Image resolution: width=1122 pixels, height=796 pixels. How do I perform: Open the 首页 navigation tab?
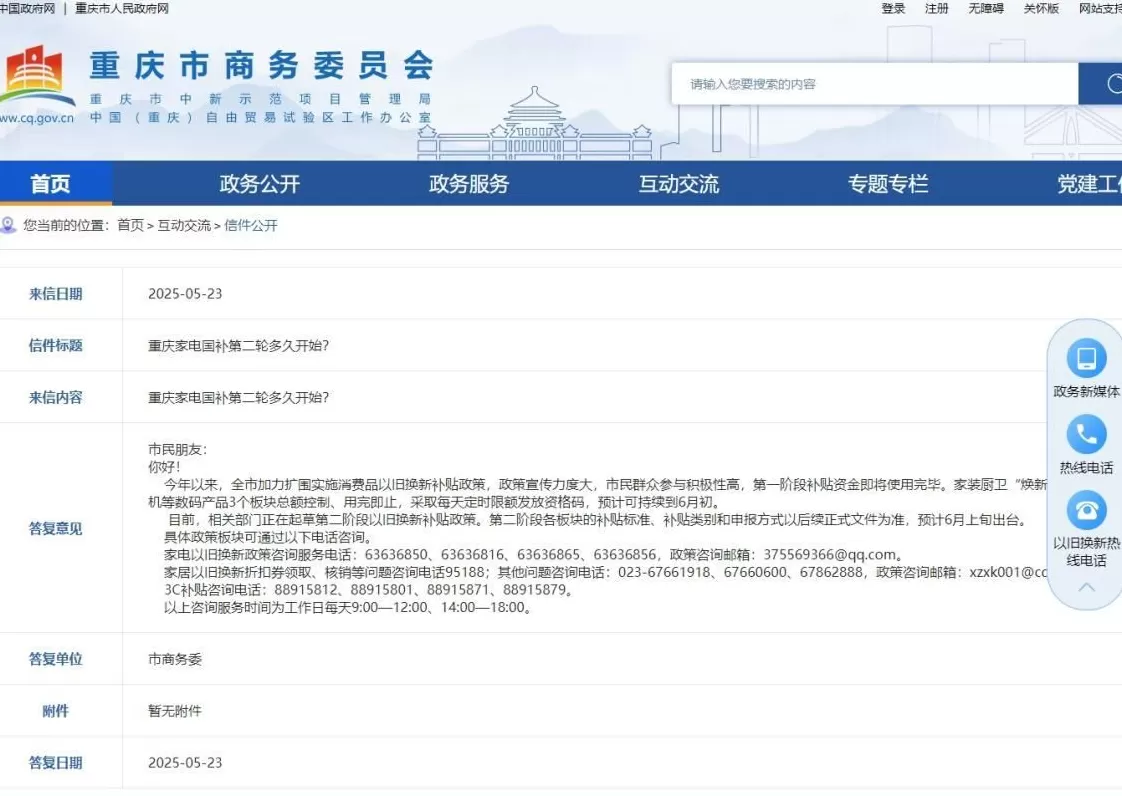[x=51, y=184]
